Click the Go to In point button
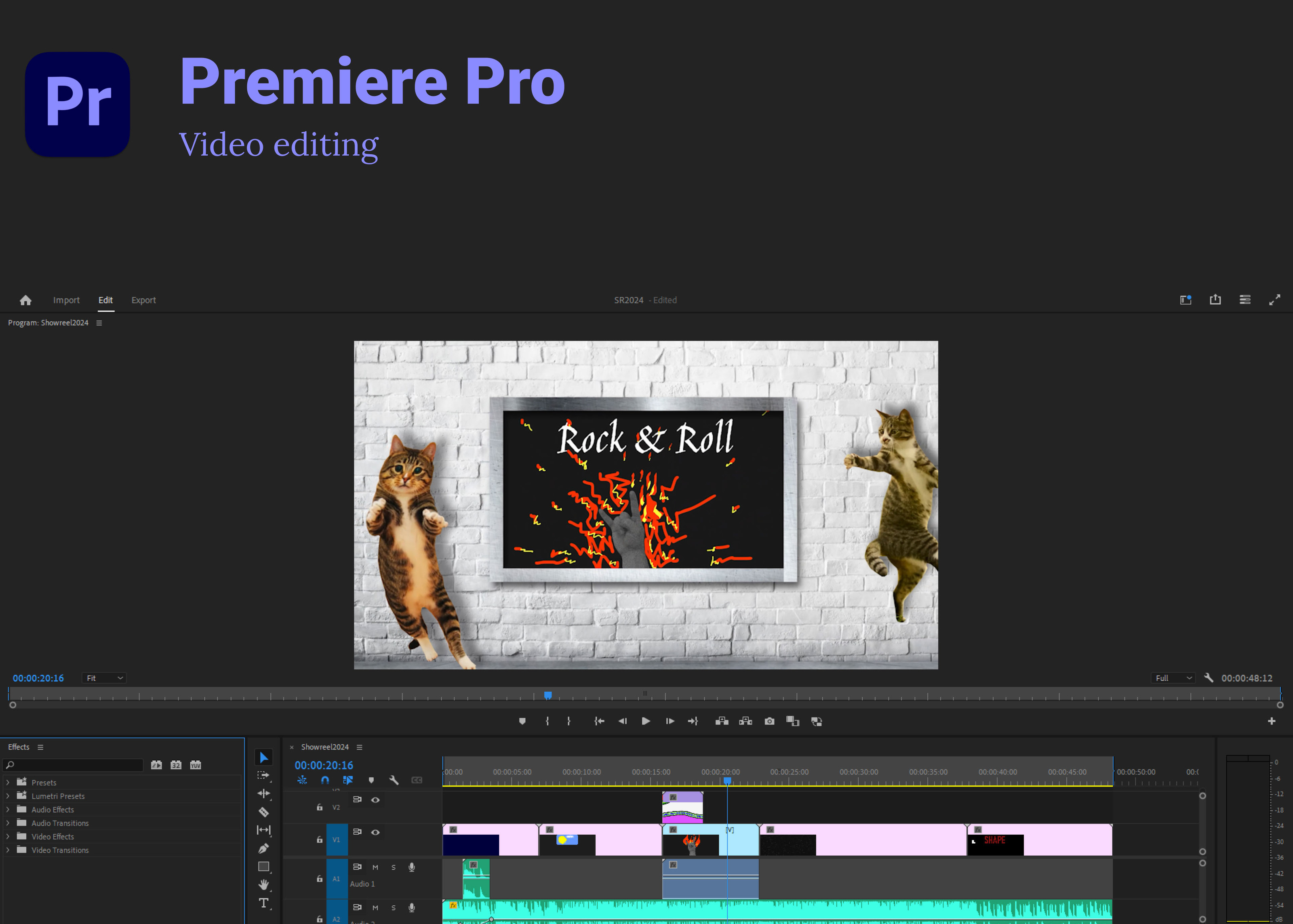1293x924 pixels. click(x=599, y=721)
